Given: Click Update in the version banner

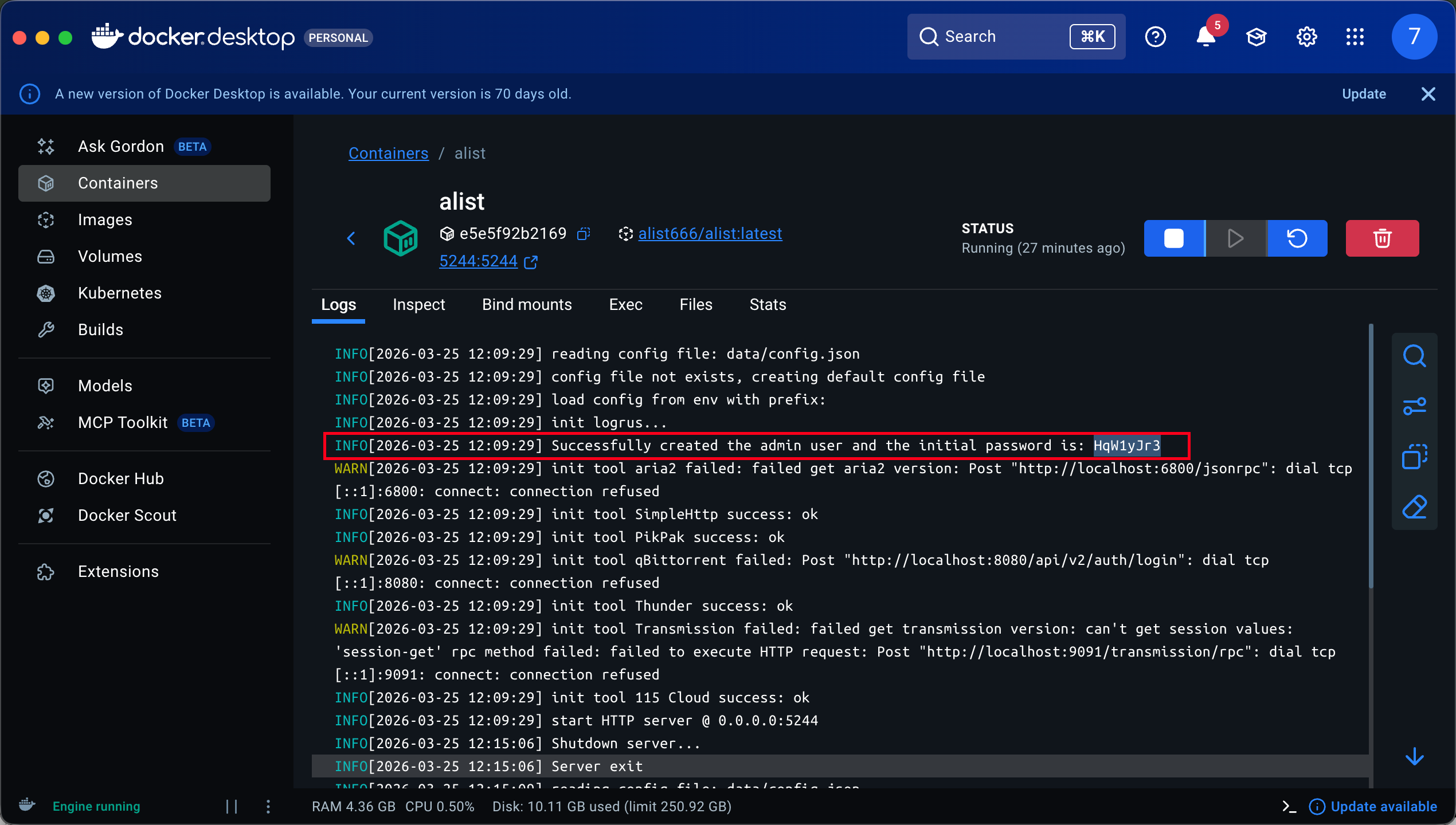Looking at the screenshot, I should click(x=1364, y=94).
